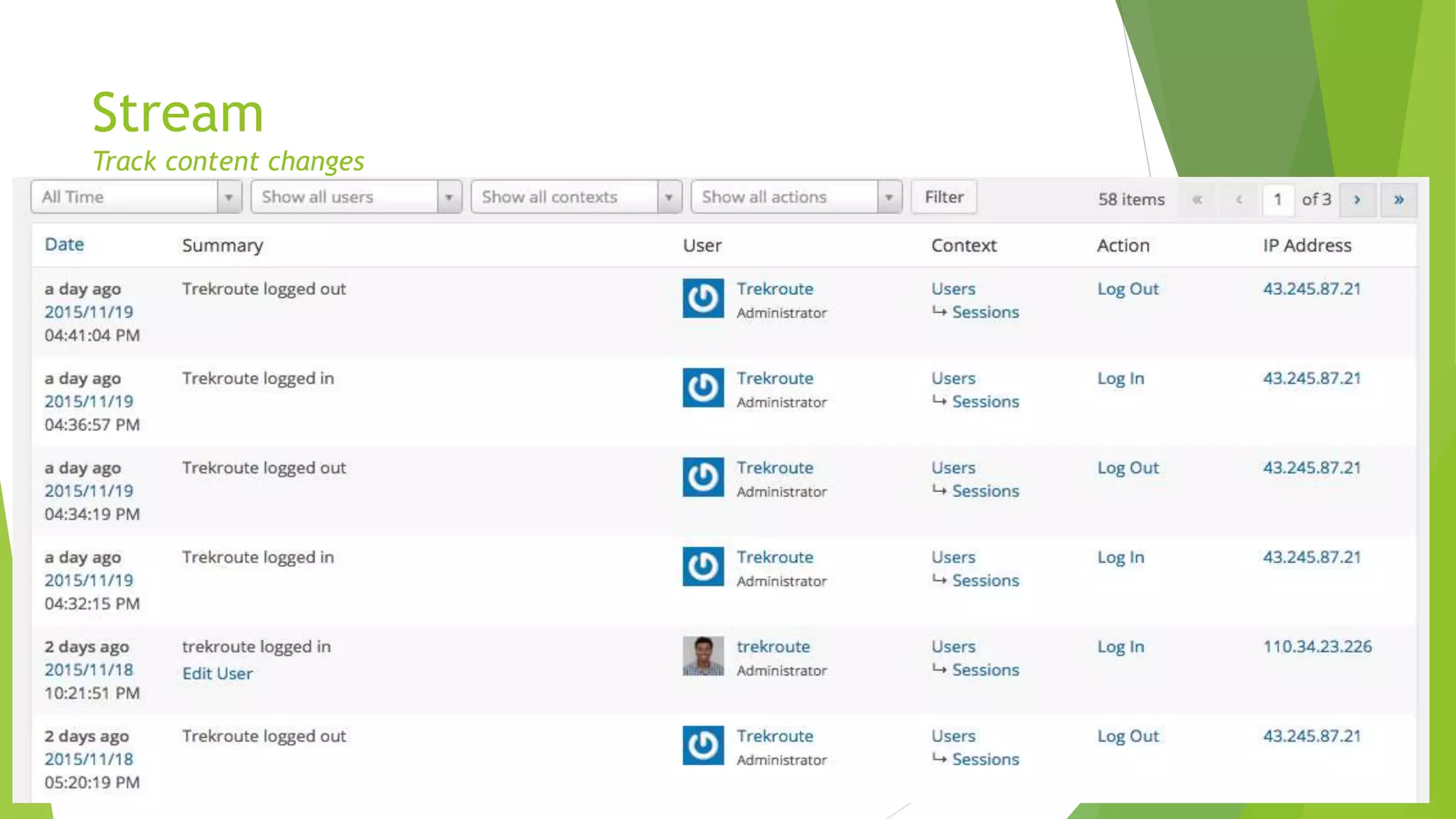Click the previous page arrow button
Image resolution: width=1456 pixels, height=819 pixels.
[1238, 200]
